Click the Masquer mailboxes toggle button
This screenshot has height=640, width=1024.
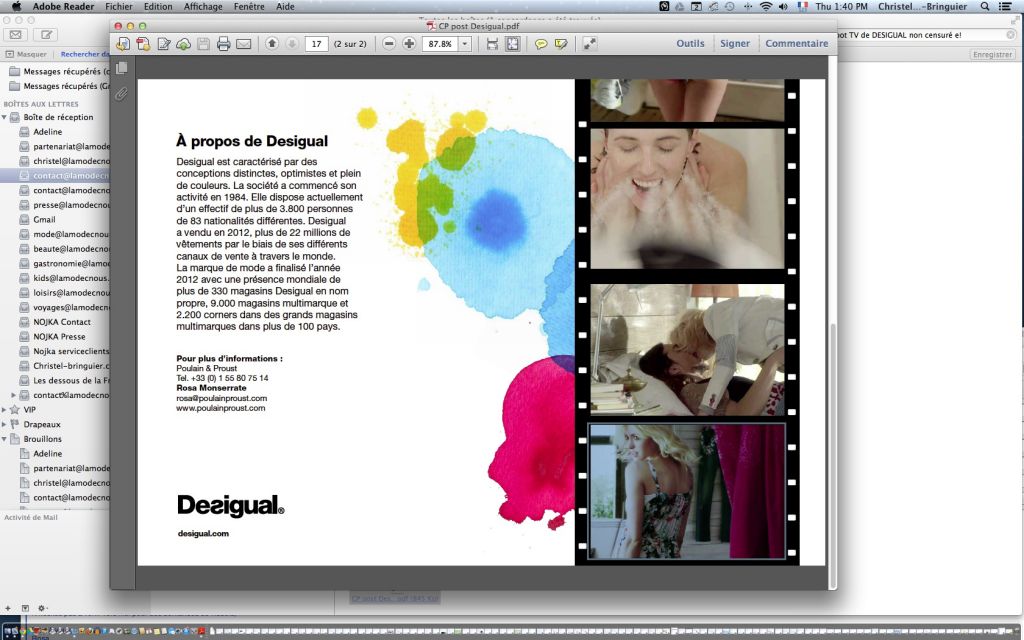click(x=26, y=54)
